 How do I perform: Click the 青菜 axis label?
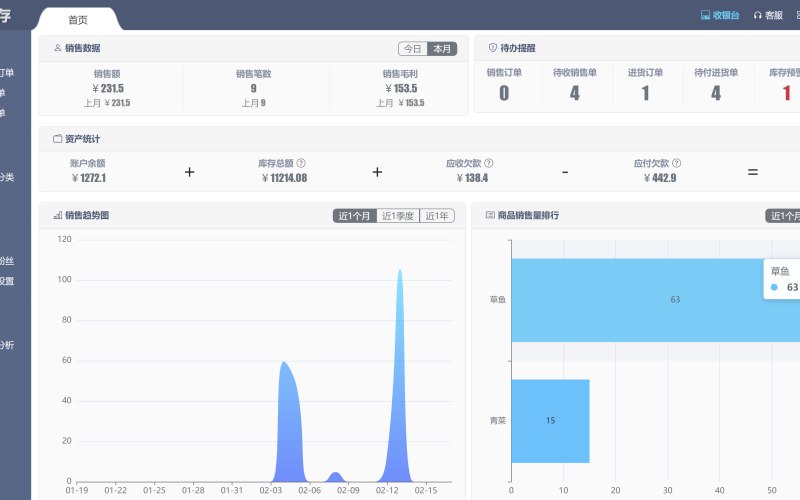point(497,421)
